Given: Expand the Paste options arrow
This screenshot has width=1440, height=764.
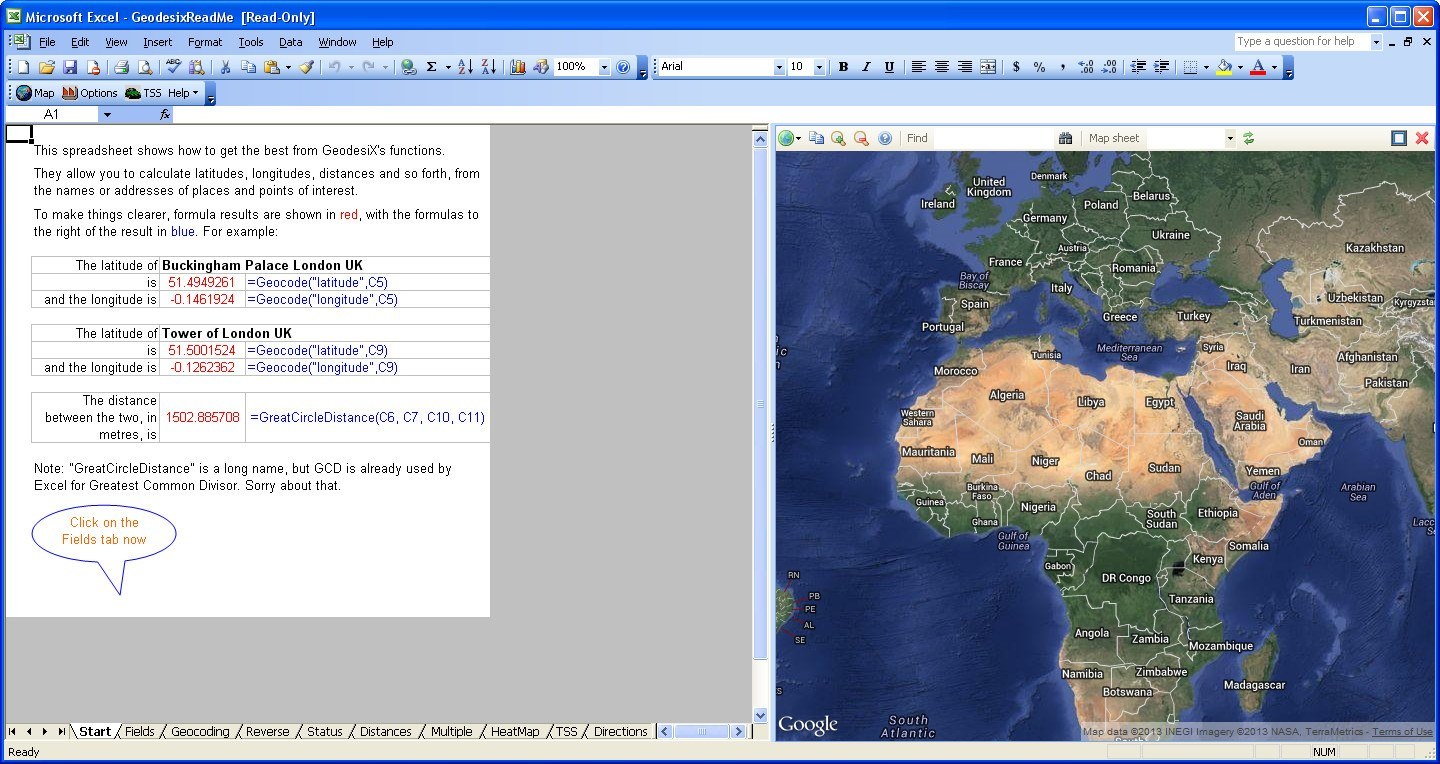Looking at the screenshot, I should coord(288,67).
